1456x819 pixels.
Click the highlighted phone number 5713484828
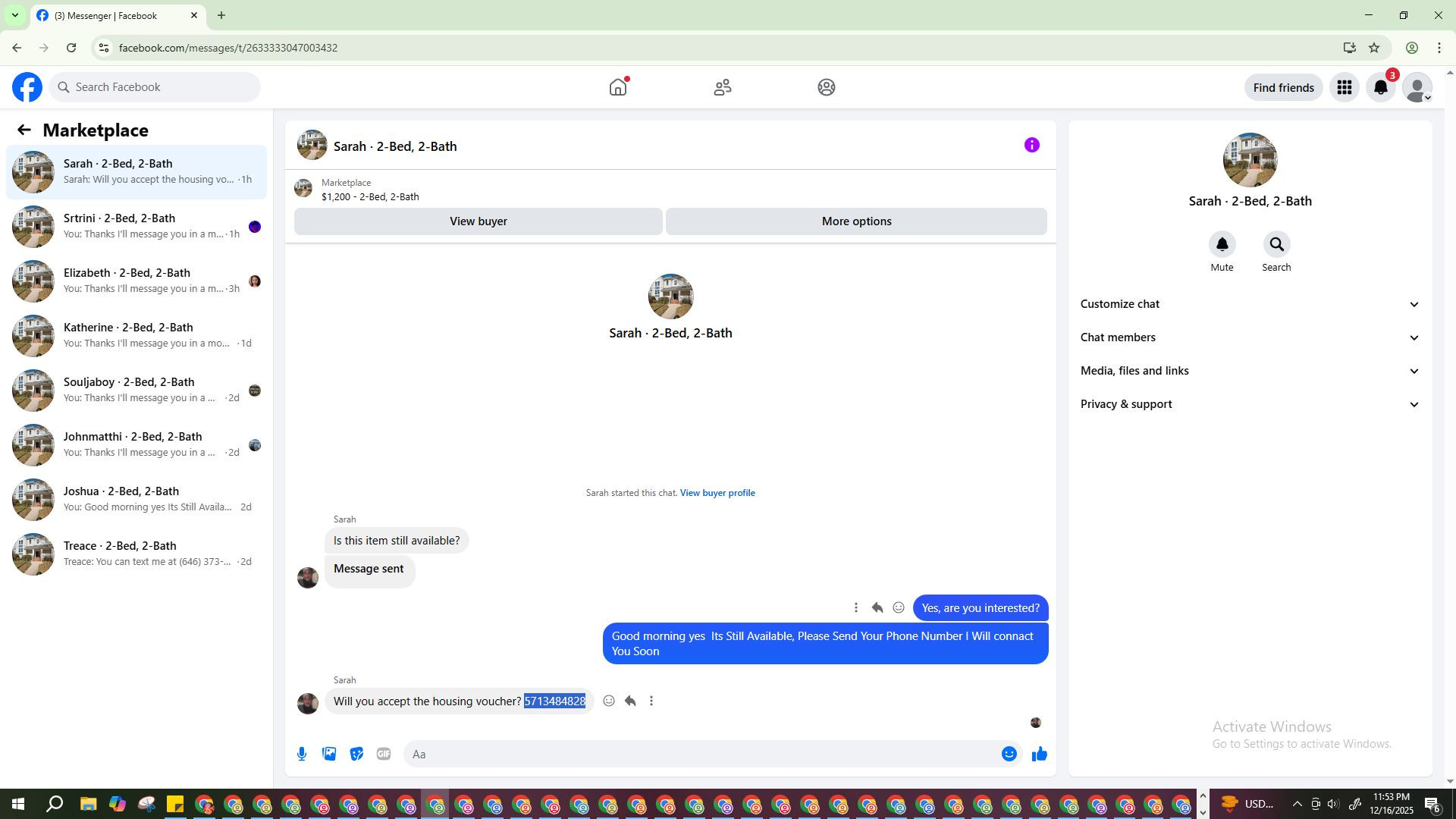[x=555, y=701]
